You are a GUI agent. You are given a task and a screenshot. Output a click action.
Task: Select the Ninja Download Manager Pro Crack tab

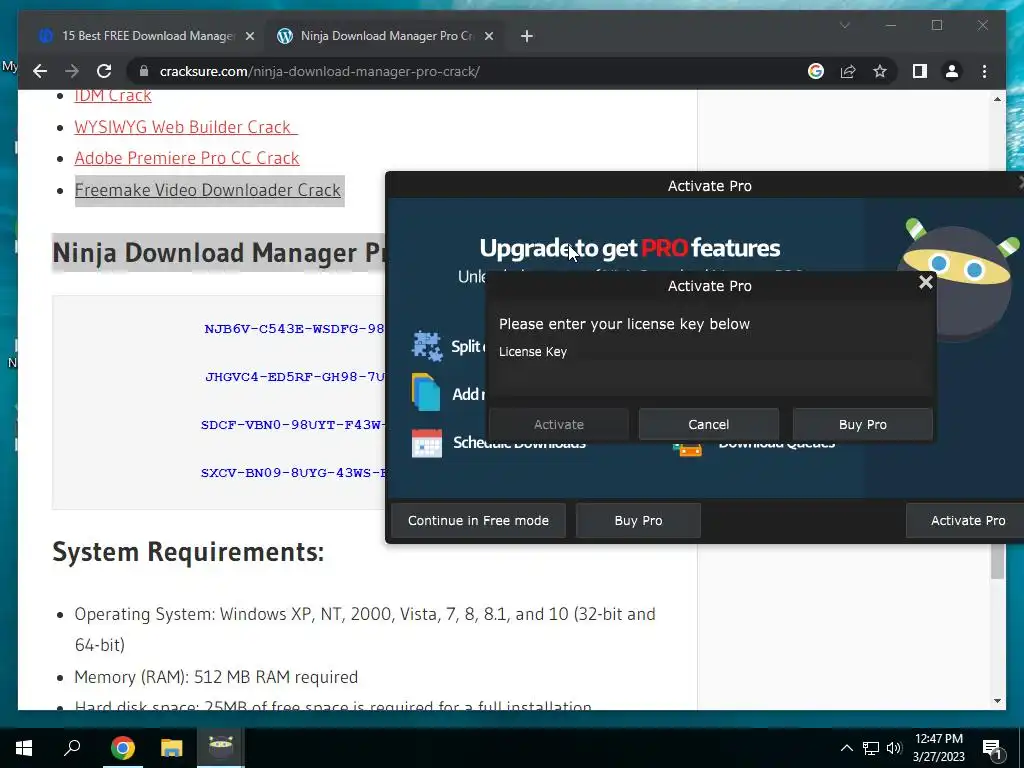(x=386, y=36)
